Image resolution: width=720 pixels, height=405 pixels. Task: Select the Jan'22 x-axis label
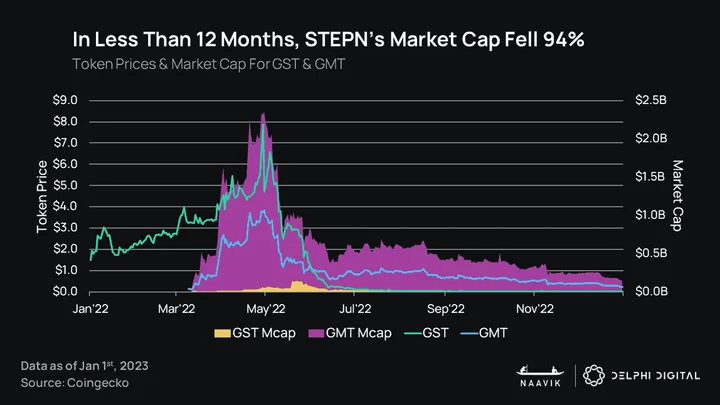pos(90,309)
